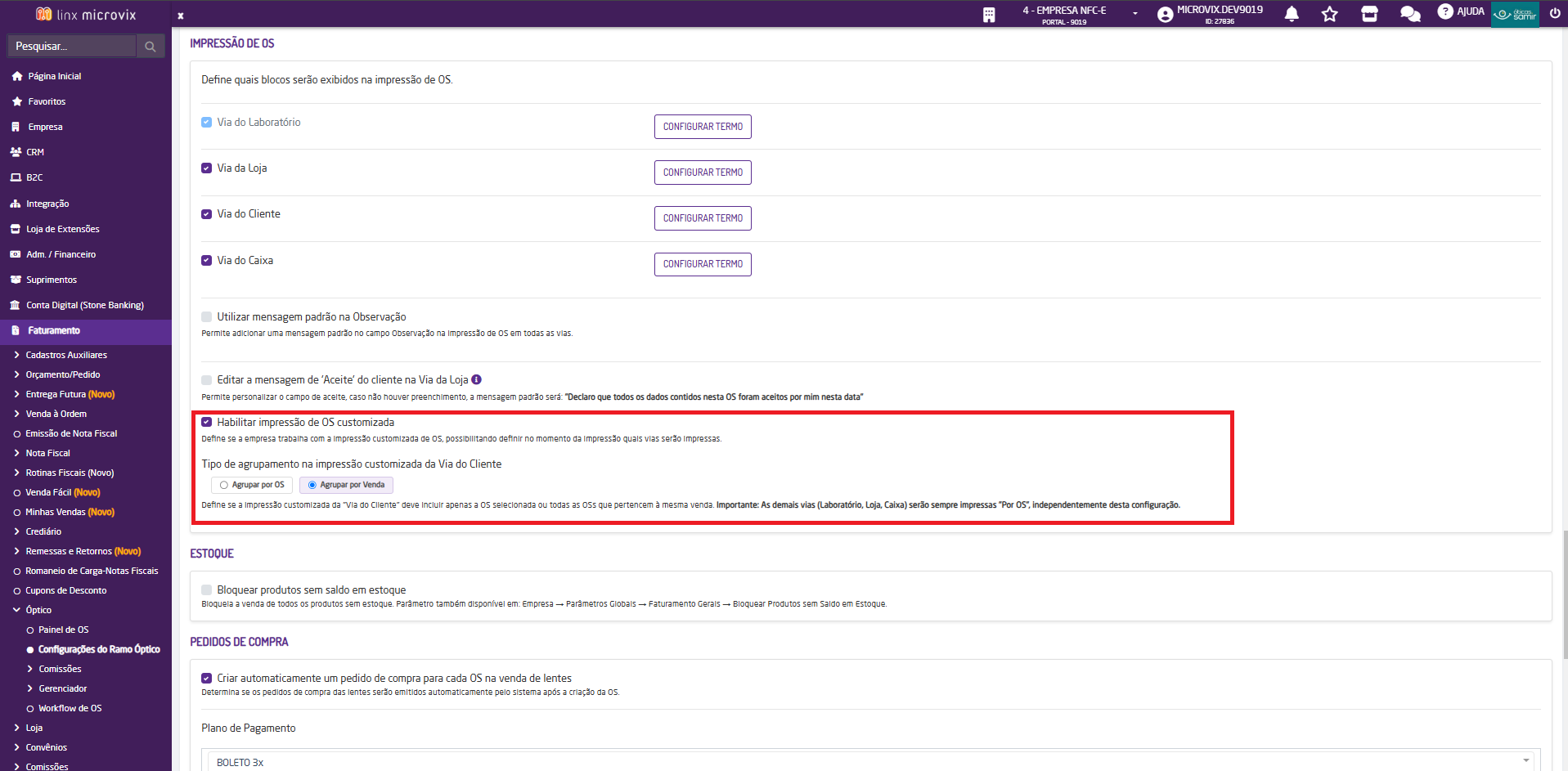Open the company selector dropdown arrow
Image resolution: width=1568 pixels, height=771 pixels.
coord(1135,14)
